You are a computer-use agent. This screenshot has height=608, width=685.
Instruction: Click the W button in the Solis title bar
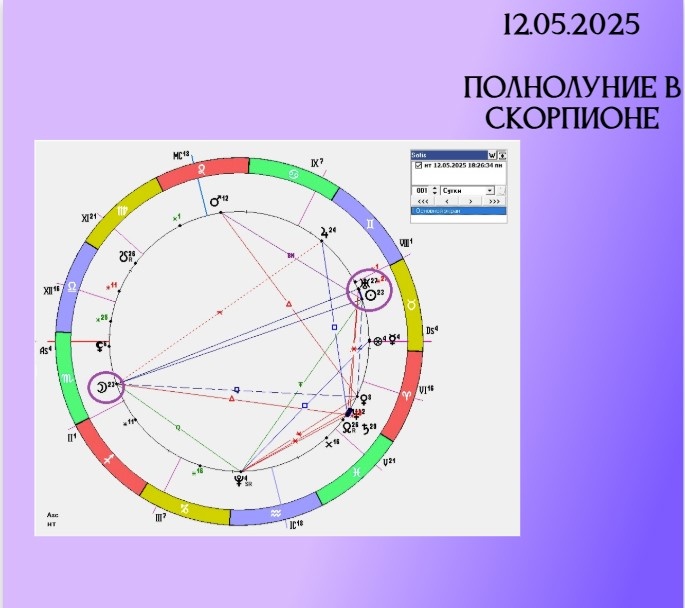click(492, 155)
